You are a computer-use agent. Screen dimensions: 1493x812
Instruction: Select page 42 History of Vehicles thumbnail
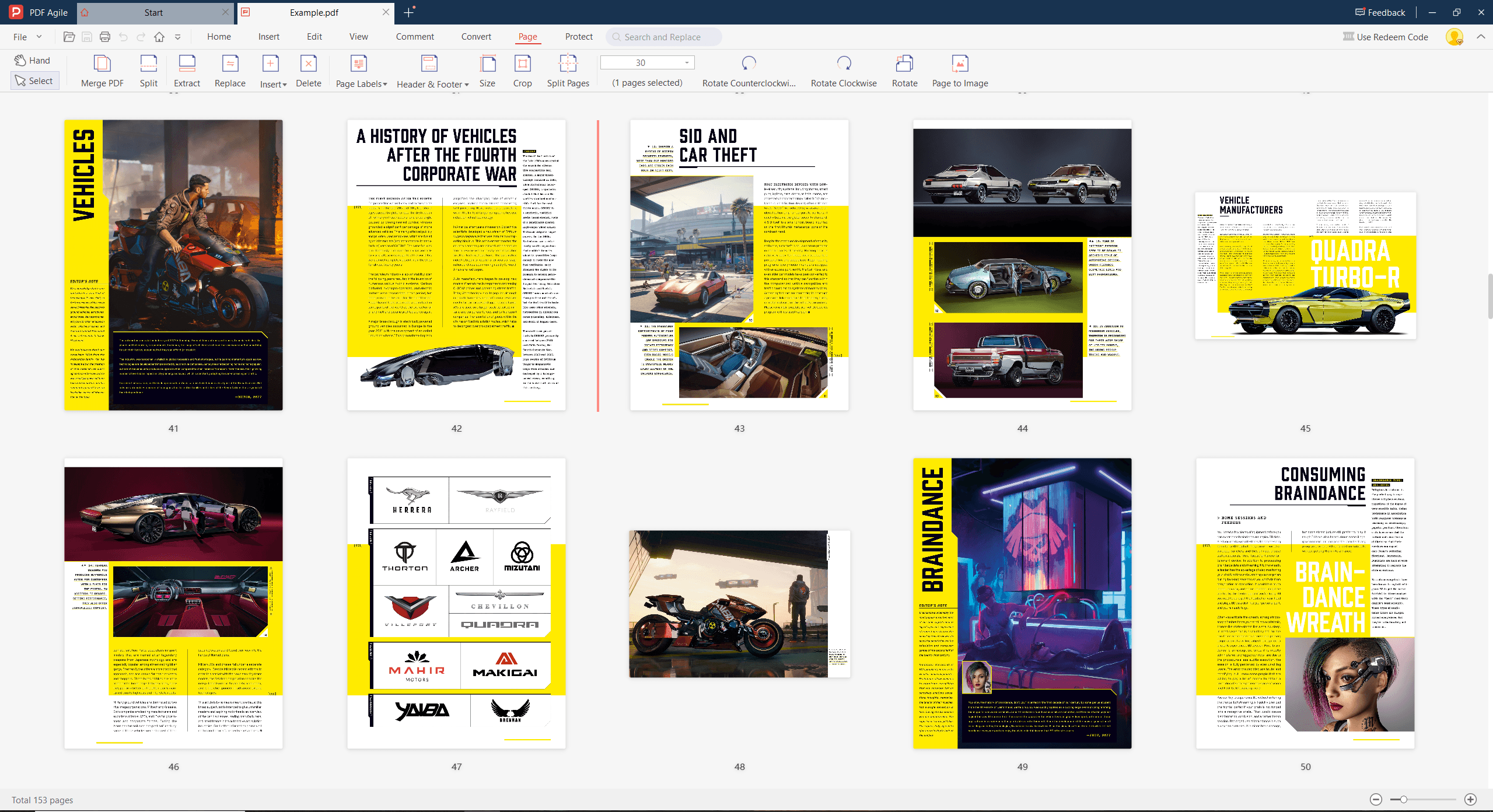pos(456,265)
